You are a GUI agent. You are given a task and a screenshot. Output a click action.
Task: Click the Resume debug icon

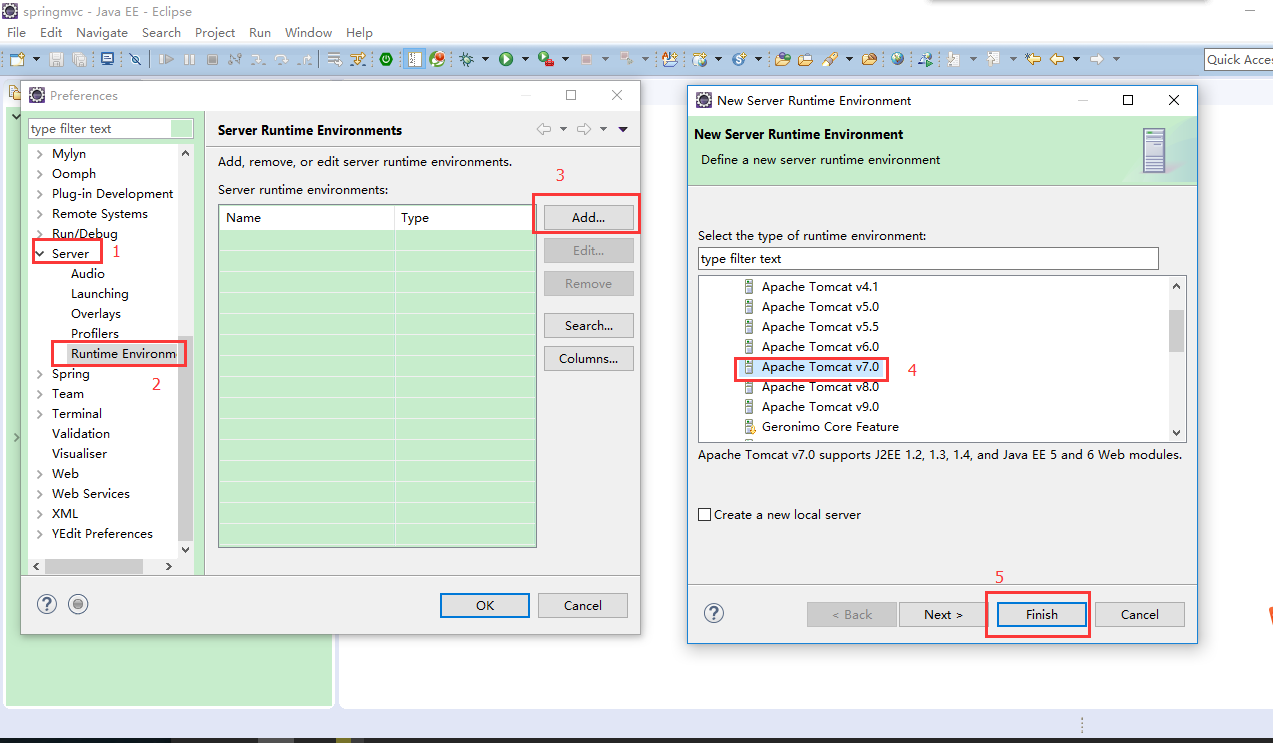pos(166,59)
